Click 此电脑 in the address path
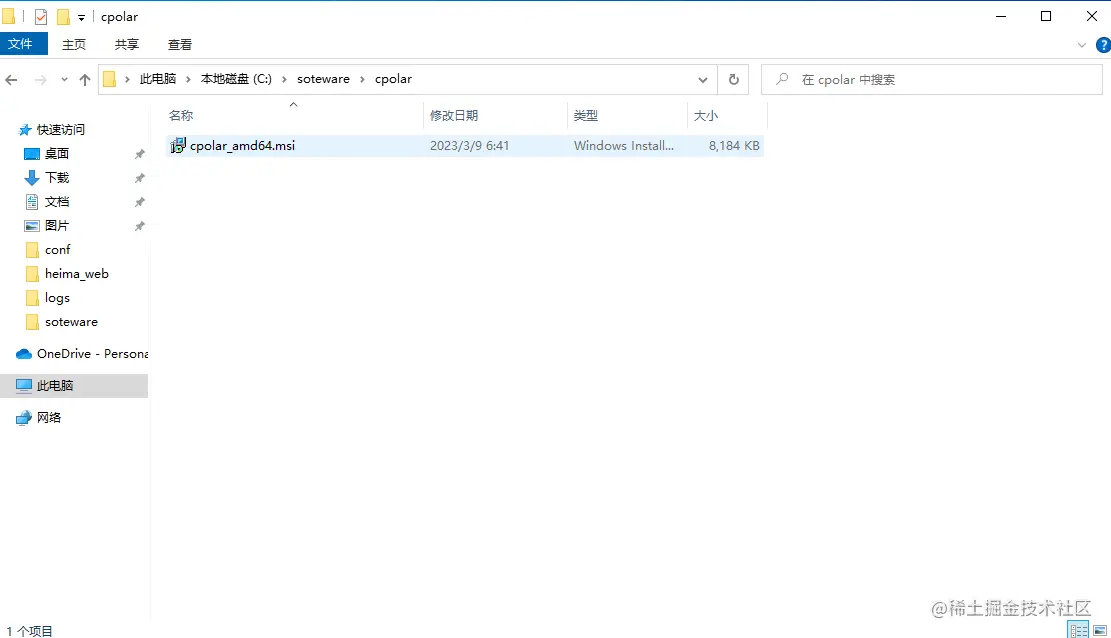The height and width of the screenshot is (638, 1111). coord(158,79)
